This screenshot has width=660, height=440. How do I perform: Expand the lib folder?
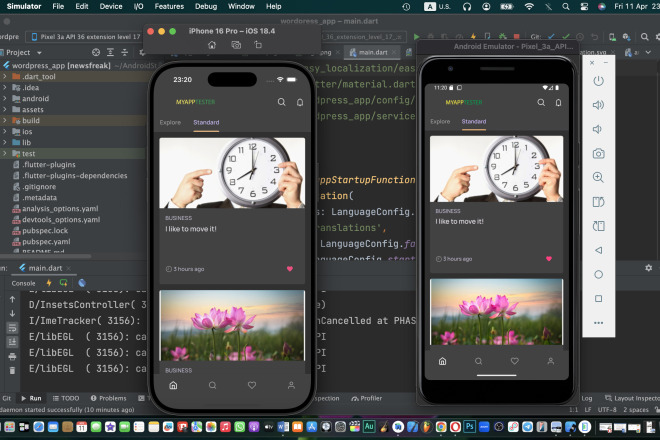coord(5,142)
